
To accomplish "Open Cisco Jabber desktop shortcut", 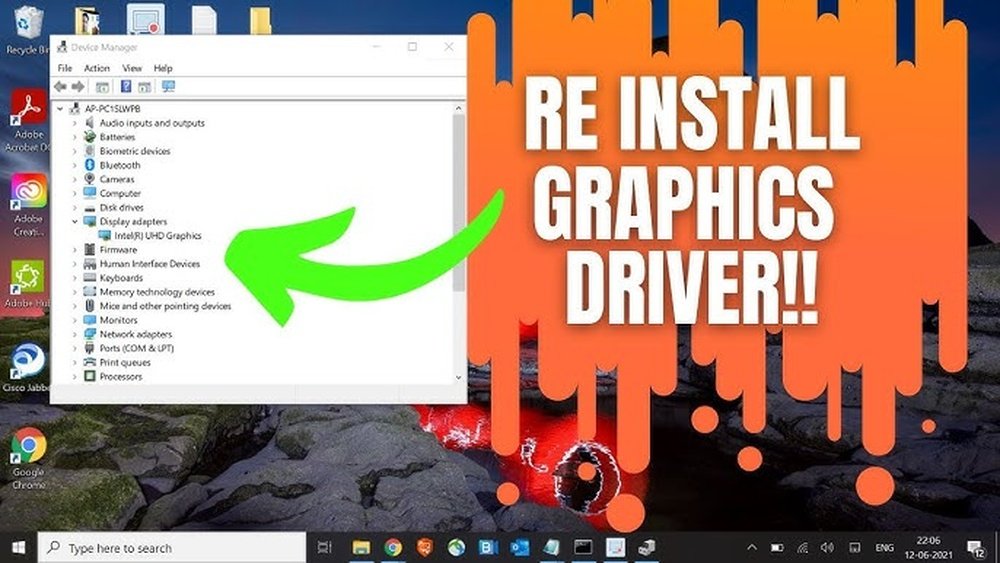I will (x=27, y=362).
